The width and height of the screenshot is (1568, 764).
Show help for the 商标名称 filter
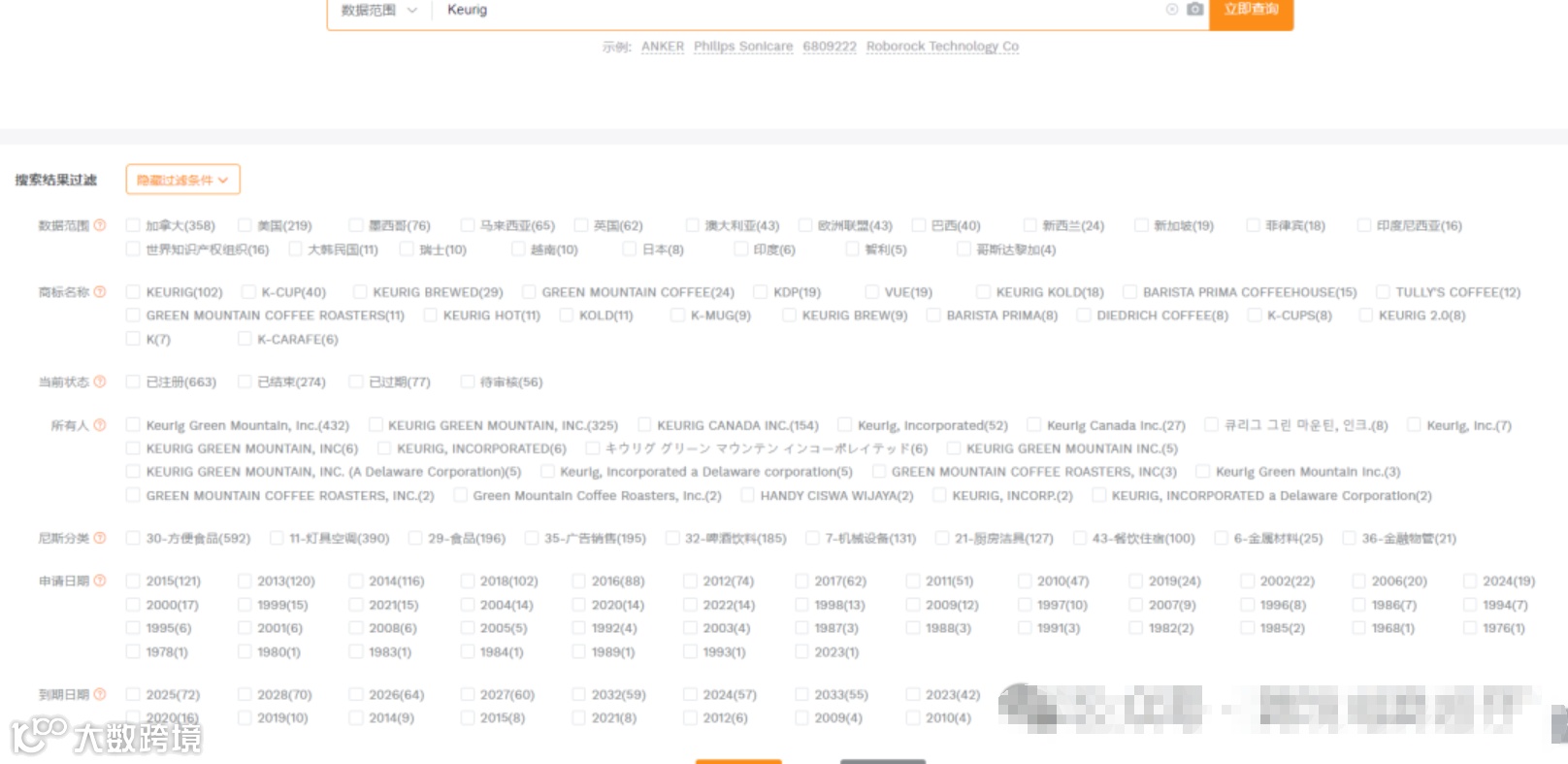100,292
